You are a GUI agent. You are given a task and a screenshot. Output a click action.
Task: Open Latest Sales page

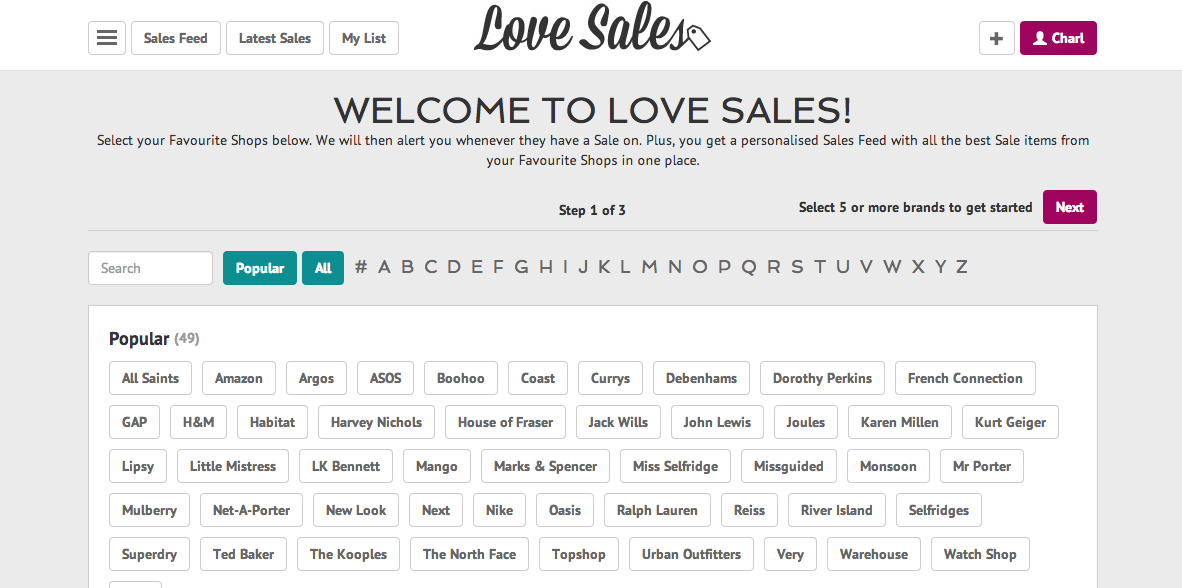[x=275, y=38]
